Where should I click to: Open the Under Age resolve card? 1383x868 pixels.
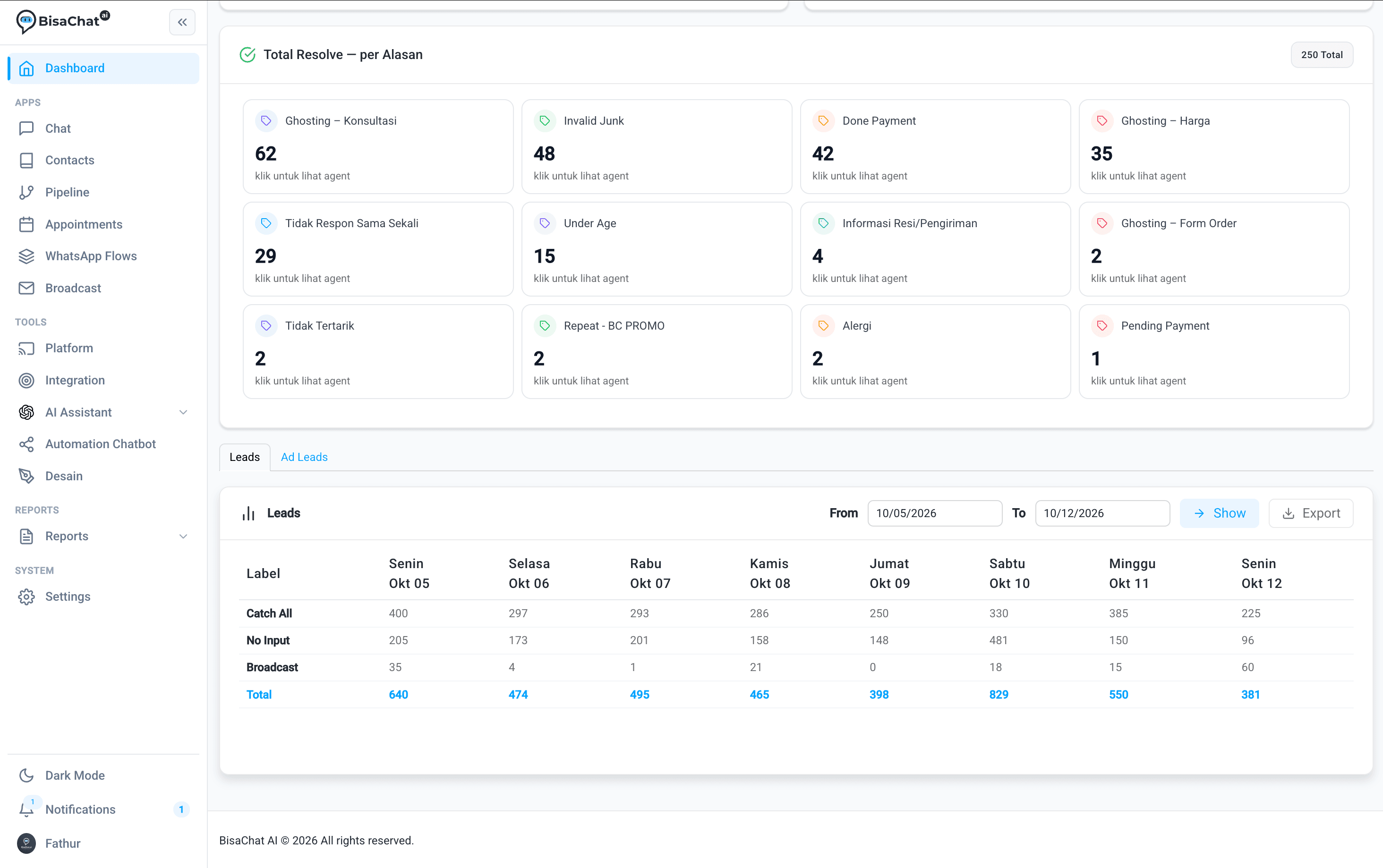[656, 249]
